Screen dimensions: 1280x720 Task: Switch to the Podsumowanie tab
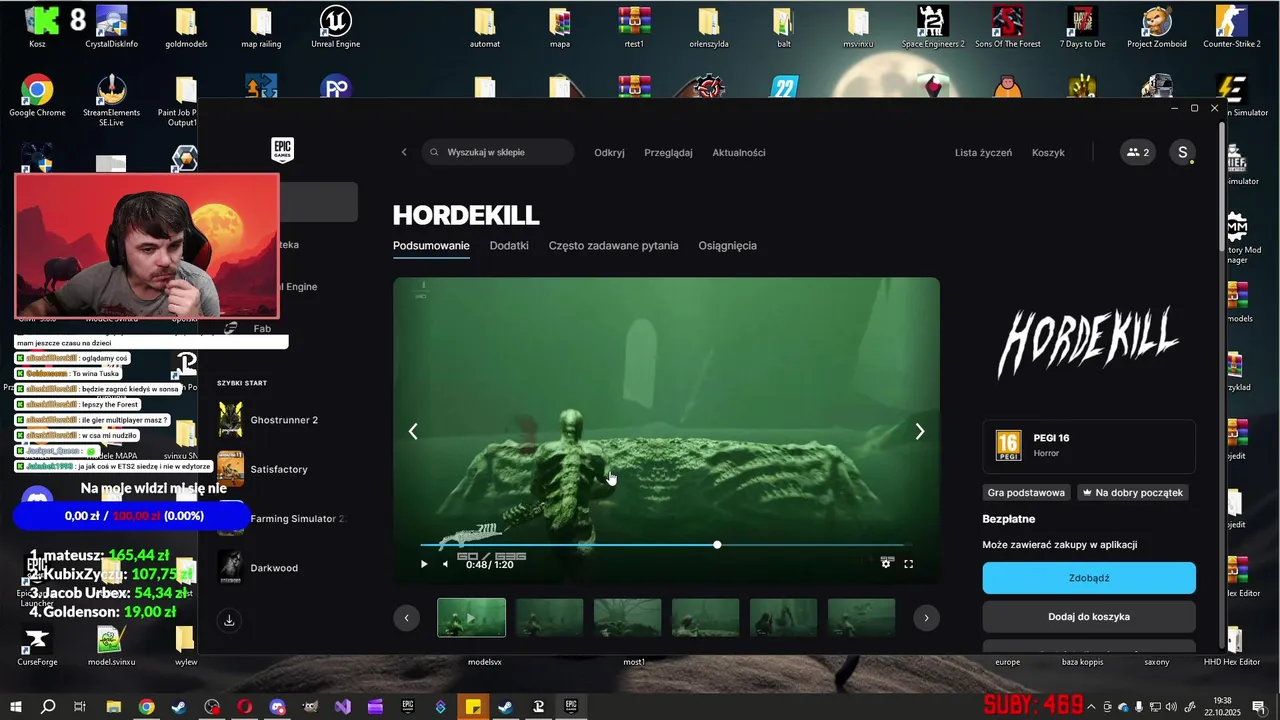tap(431, 246)
